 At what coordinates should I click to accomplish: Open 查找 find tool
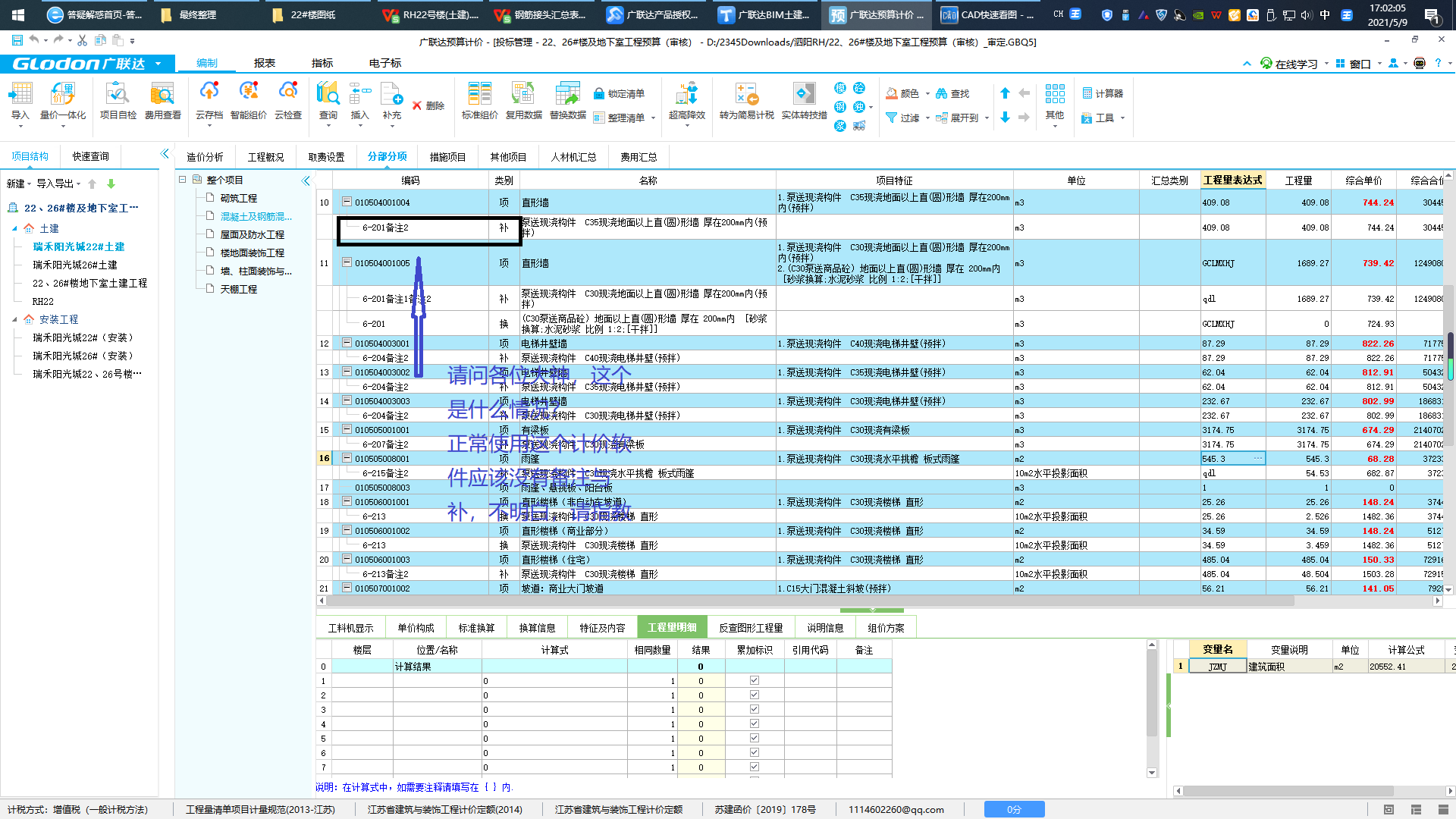[x=952, y=93]
